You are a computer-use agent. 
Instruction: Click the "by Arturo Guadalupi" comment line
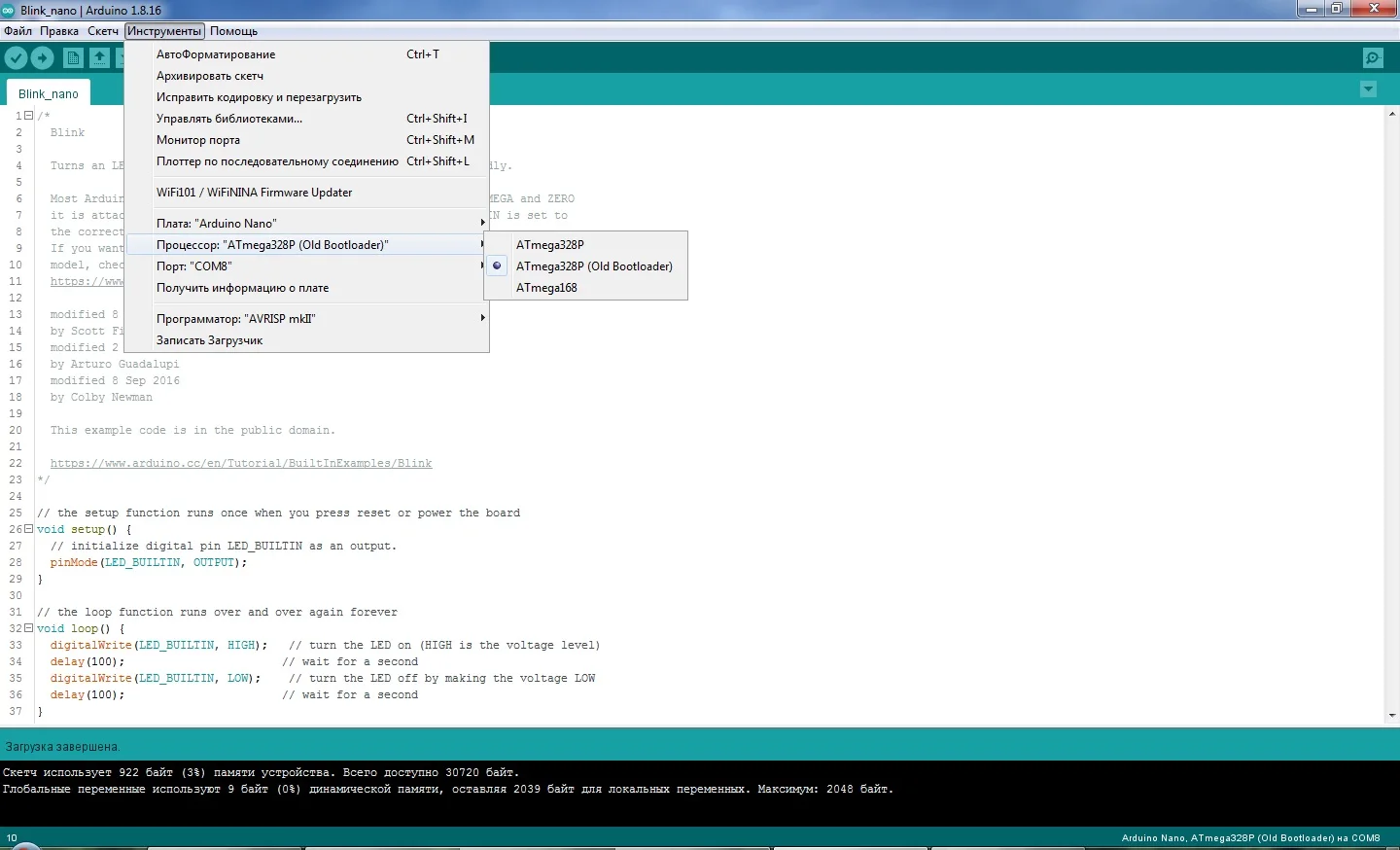[115, 365]
